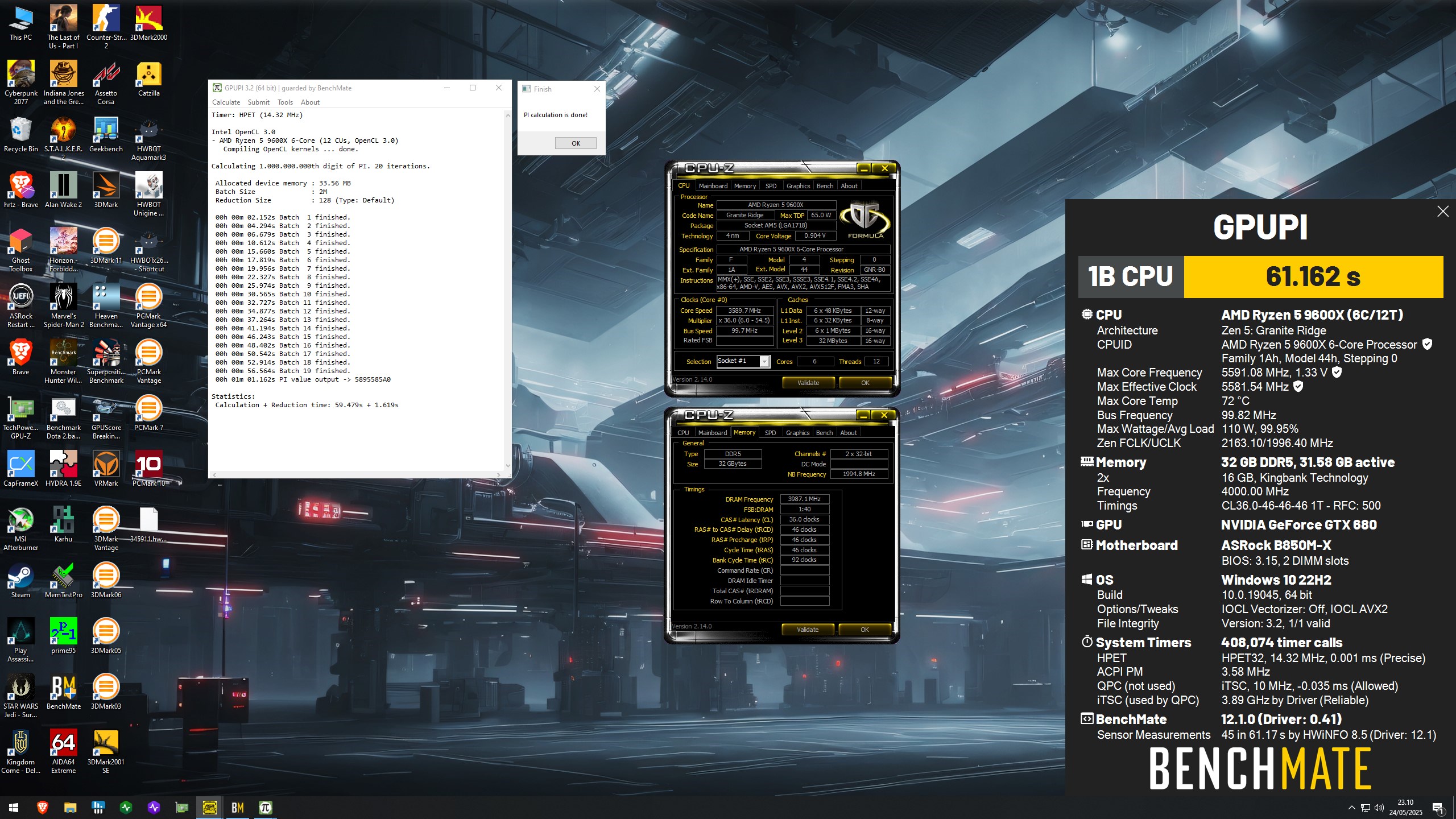Open Brave browser from the taskbar
This screenshot has height=819, width=1456.
click(42, 807)
